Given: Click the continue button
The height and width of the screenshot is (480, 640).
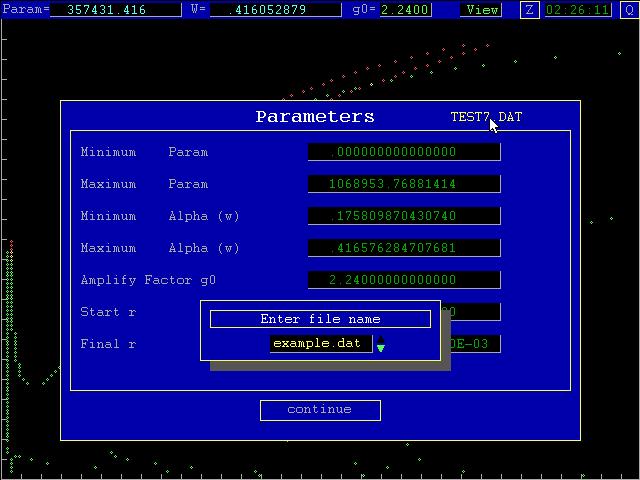Looking at the screenshot, I should pyautogui.click(x=320, y=410).
